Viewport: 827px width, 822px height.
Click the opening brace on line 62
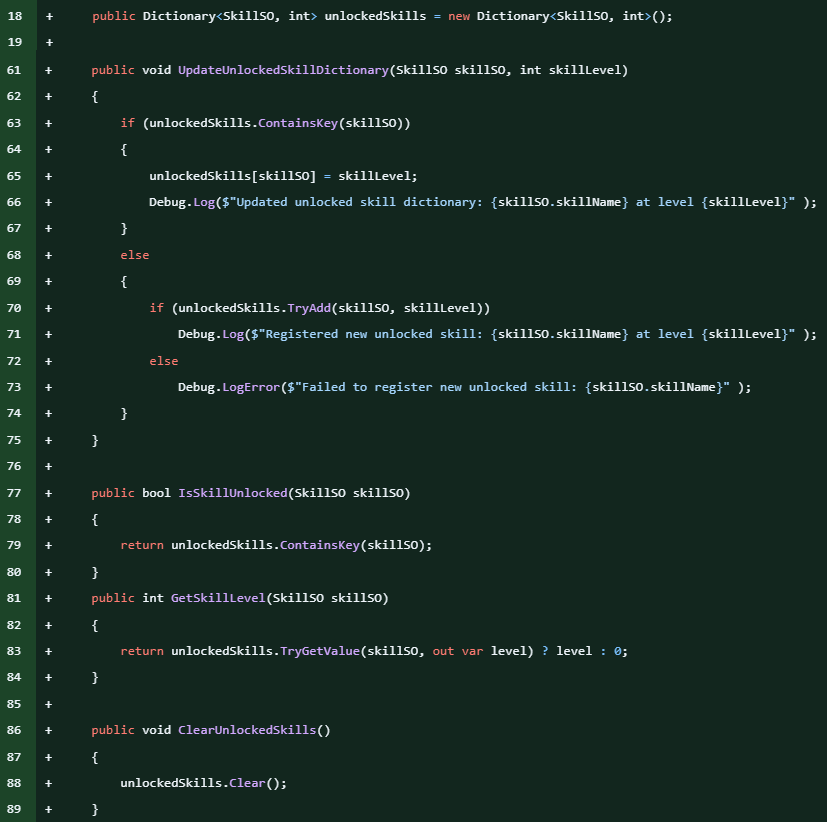click(x=95, y=96)
